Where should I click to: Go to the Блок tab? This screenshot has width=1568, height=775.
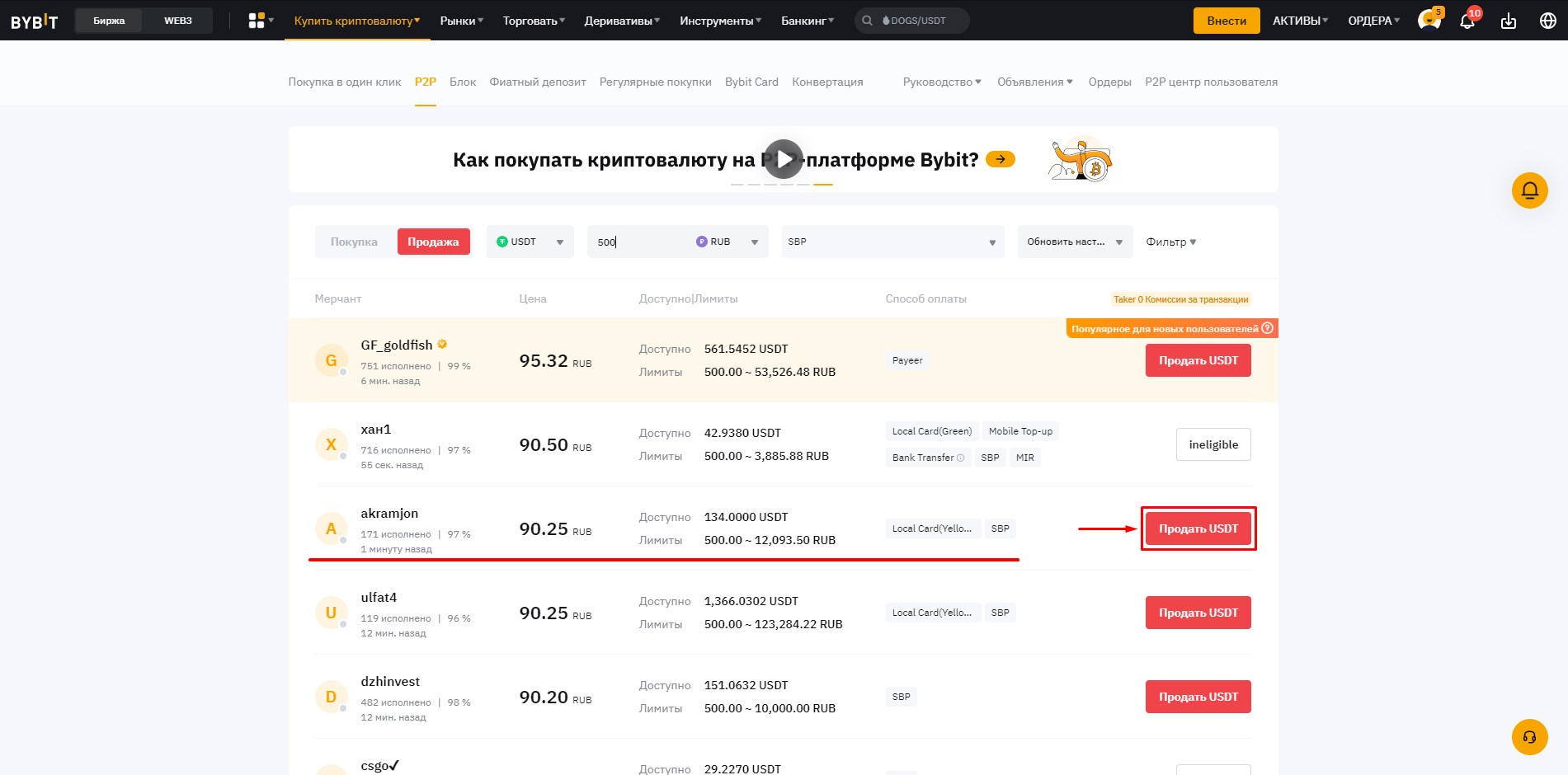point(463,82)
